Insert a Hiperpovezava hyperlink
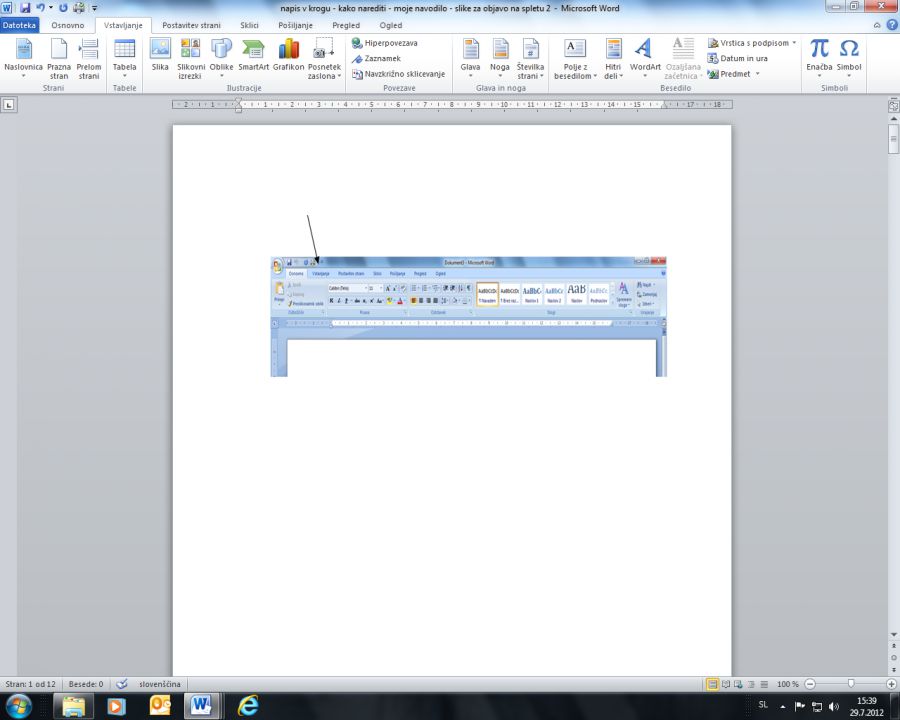900x720 pixels. (x=385, y=43)
